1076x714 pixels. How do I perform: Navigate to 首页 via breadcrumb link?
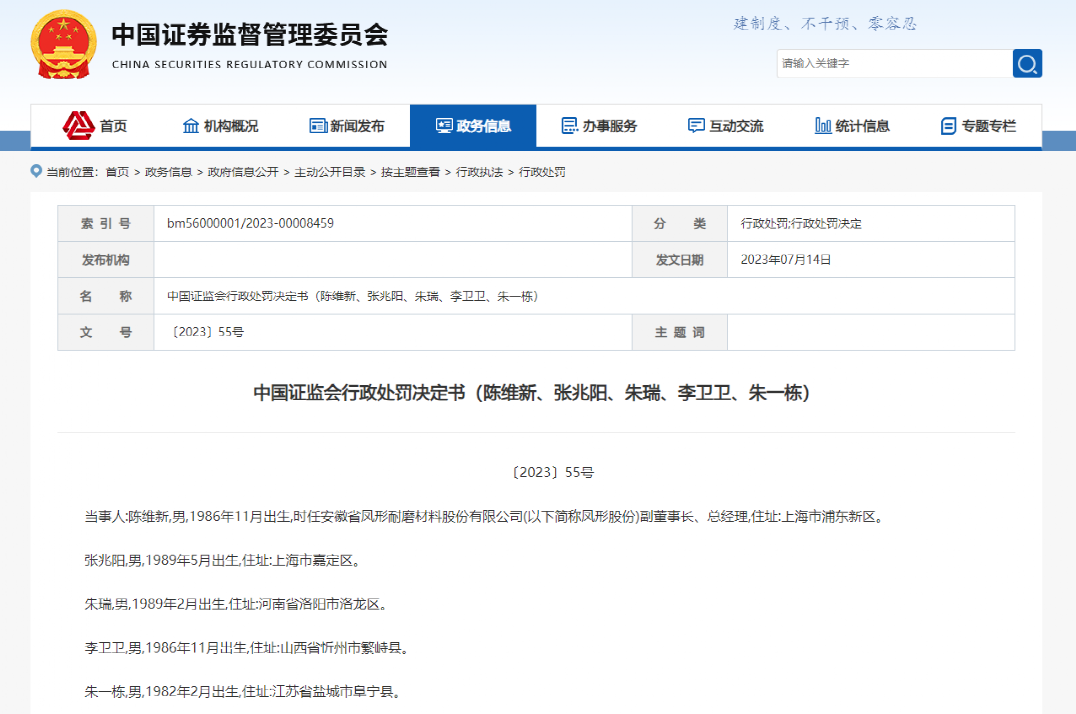click(118, 171)
